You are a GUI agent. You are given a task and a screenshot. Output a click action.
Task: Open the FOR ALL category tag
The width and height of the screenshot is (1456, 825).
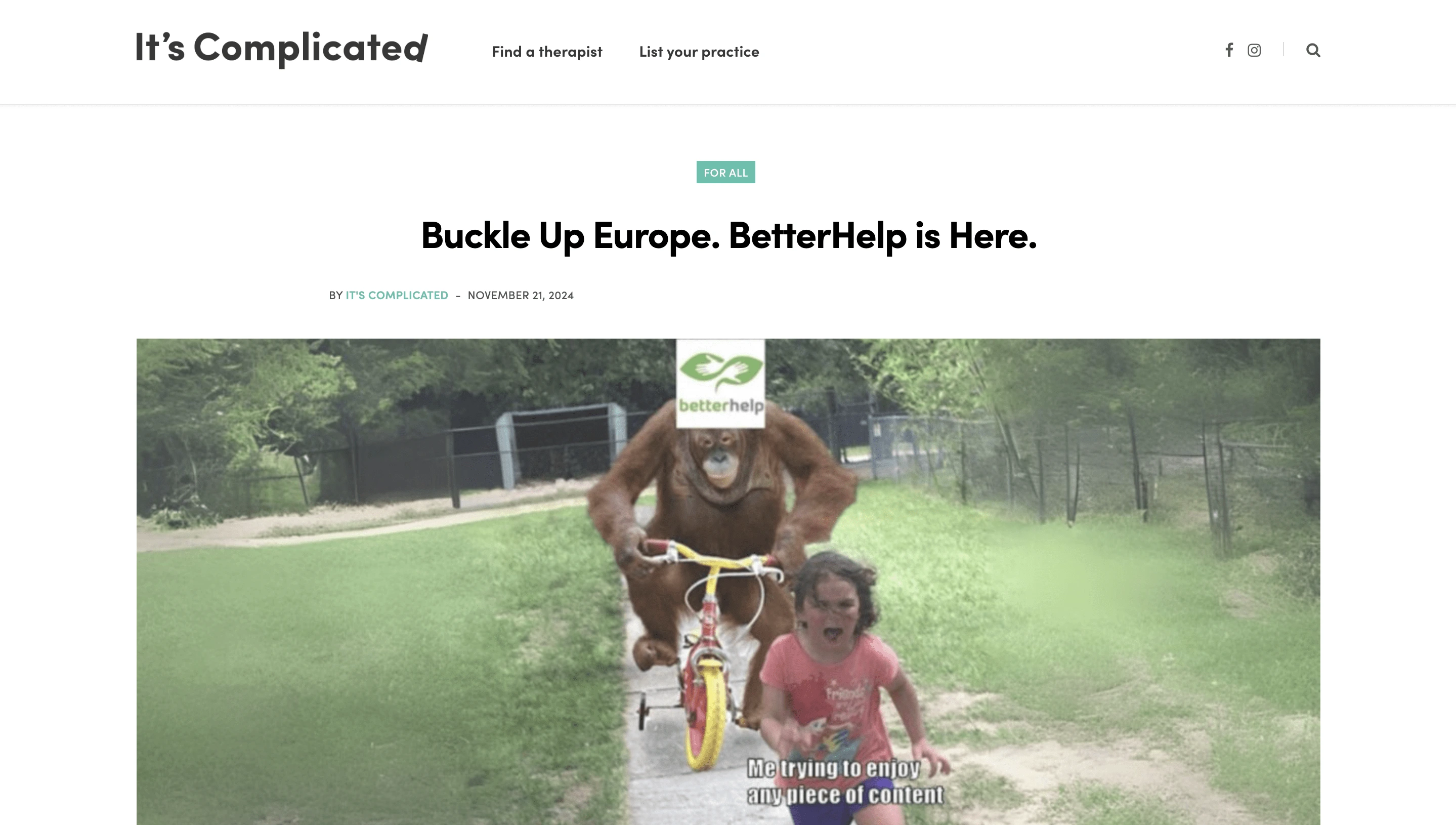725,172
